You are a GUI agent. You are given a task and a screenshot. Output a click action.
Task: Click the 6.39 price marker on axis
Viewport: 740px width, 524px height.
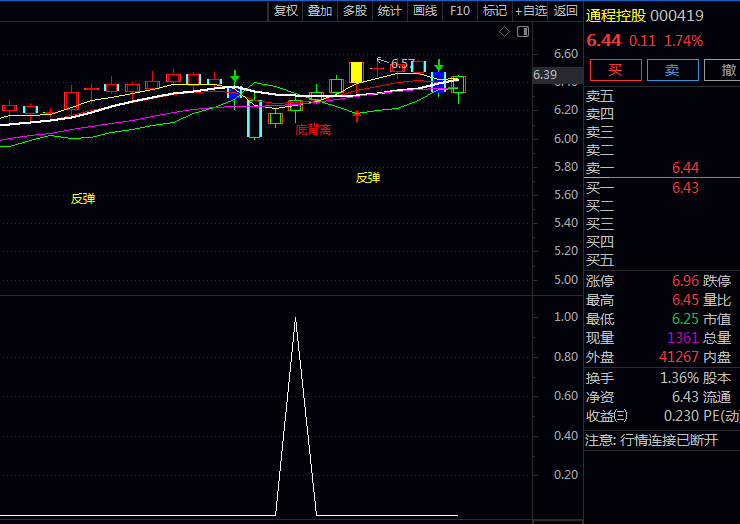coord(545,75)
